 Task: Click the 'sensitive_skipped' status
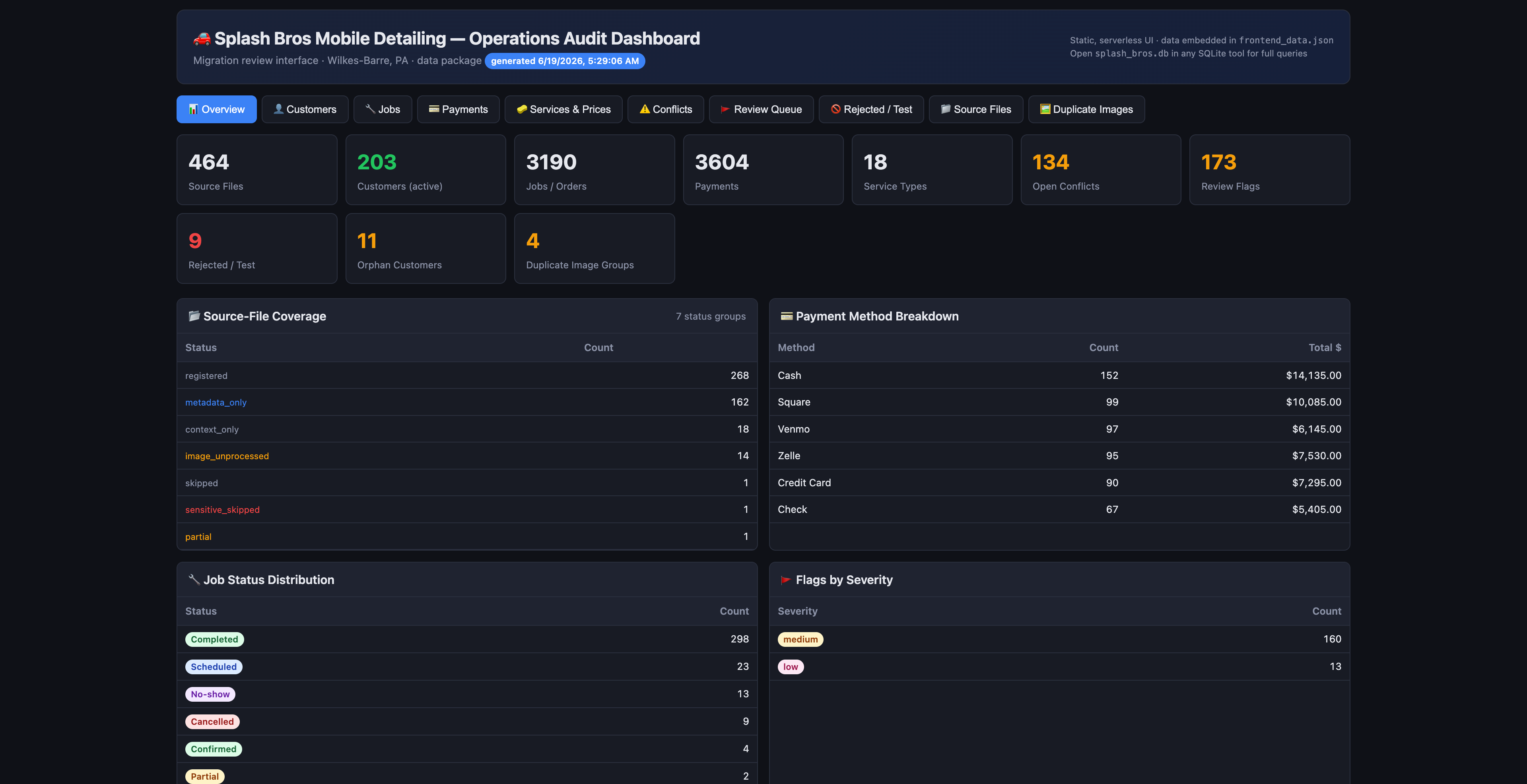[x=222, y=510]
